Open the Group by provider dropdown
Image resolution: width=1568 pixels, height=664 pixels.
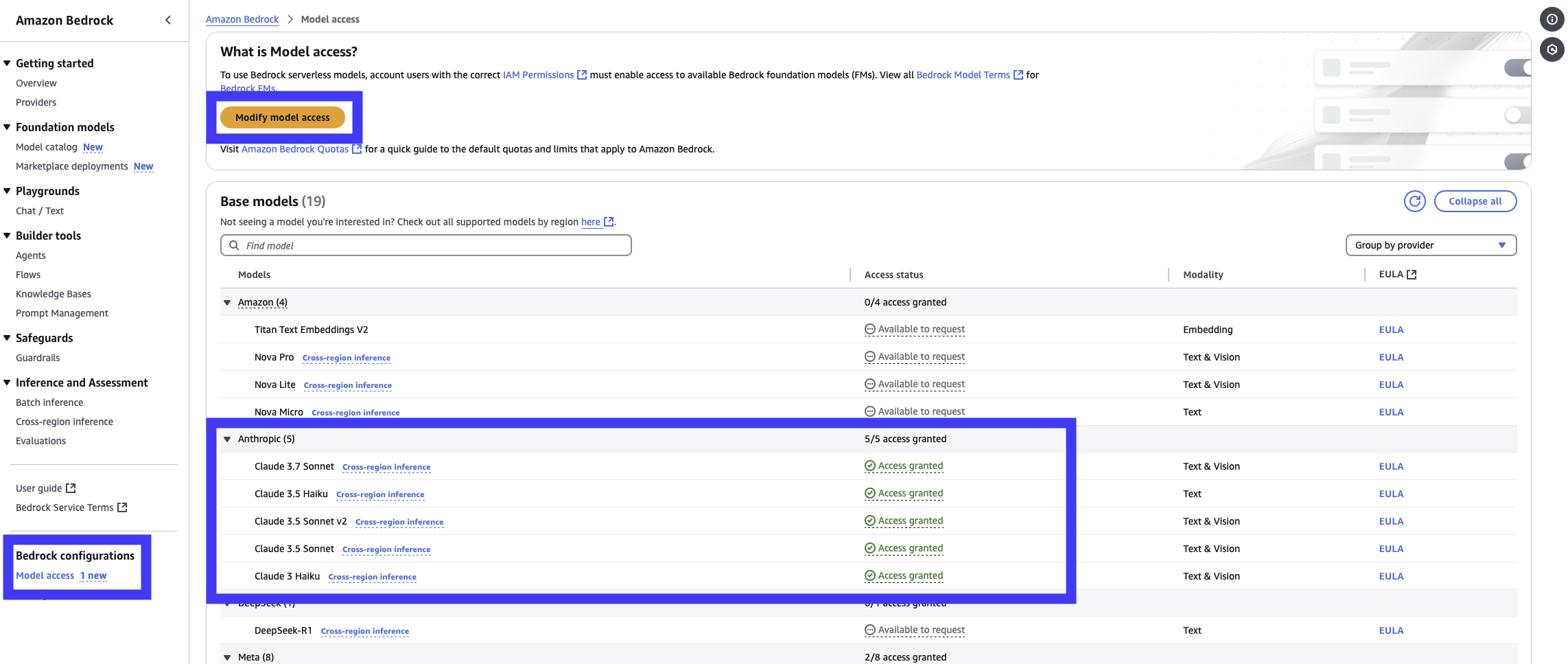pos(1431,245)
